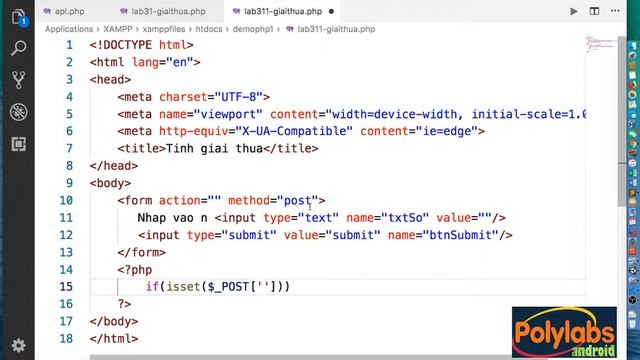Click the <!DOCTYPE html> declaration
640x360 pixels.
[142, 45]
